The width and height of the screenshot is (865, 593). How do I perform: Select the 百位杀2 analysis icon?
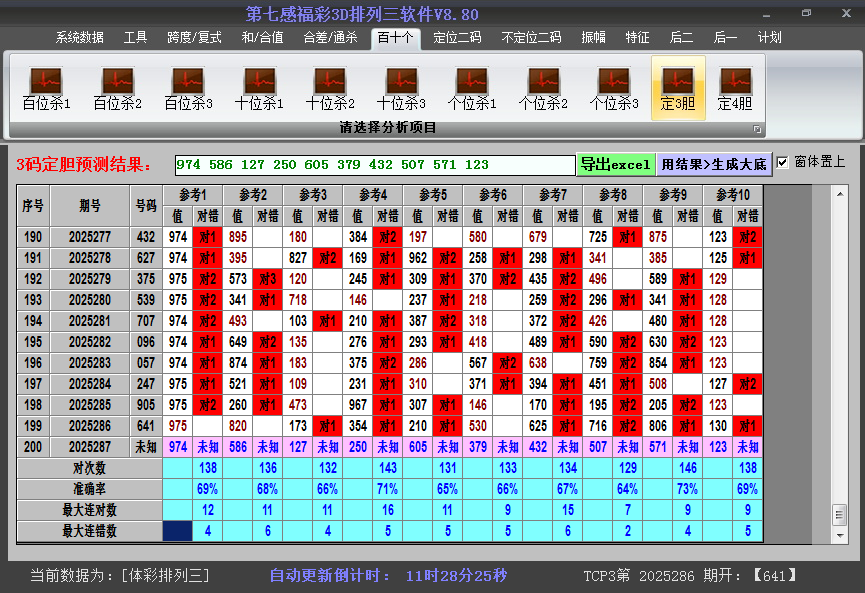tap(115, 82)
